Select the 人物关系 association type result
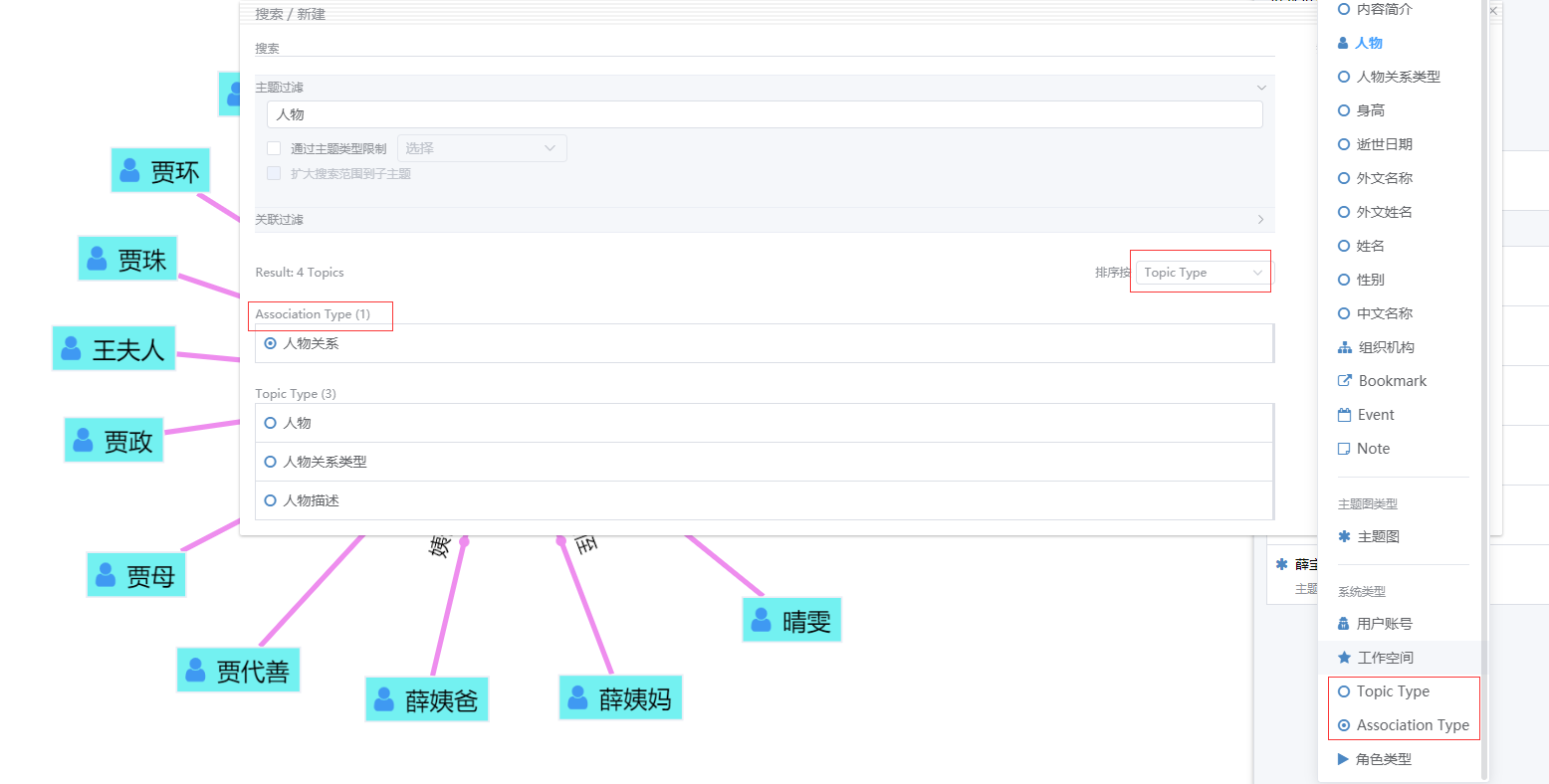The image size is (1549, 784). tap(311, 343)
